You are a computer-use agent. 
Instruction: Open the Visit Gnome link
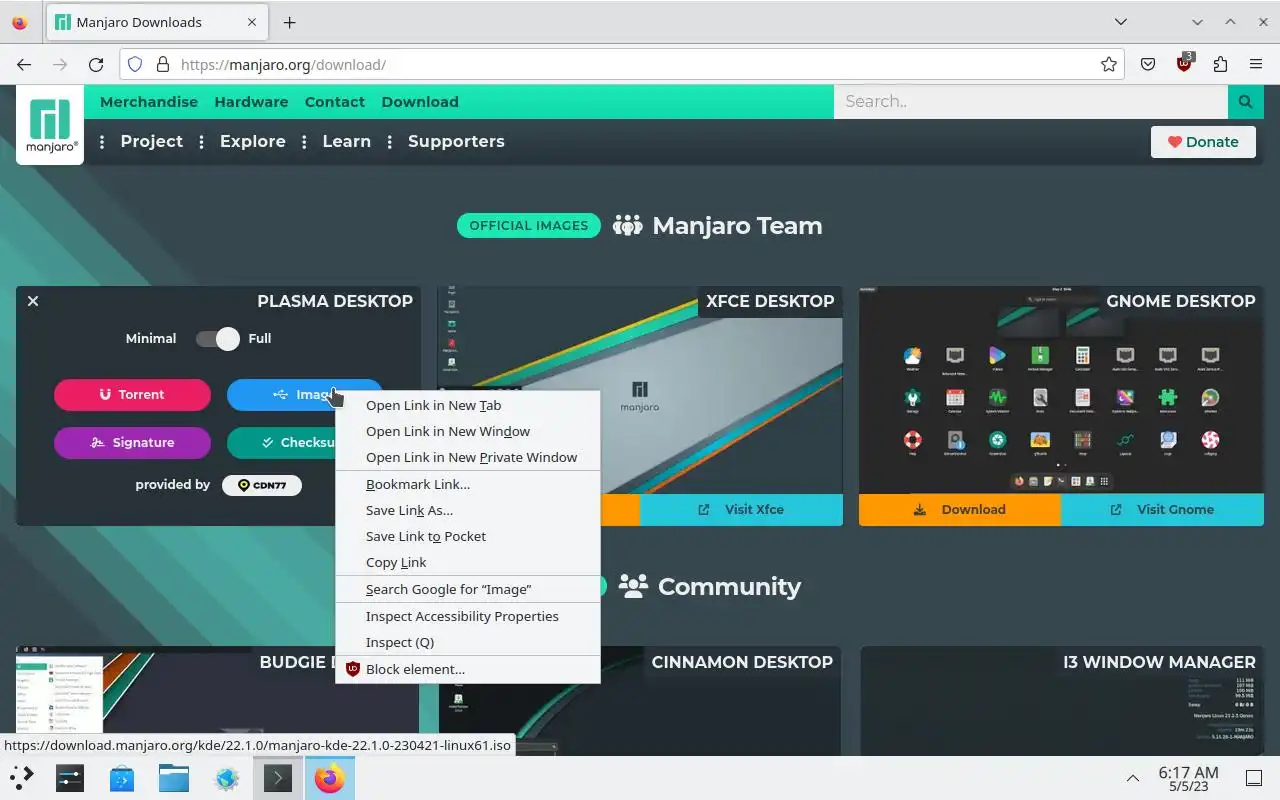[x=1162, y=509]
